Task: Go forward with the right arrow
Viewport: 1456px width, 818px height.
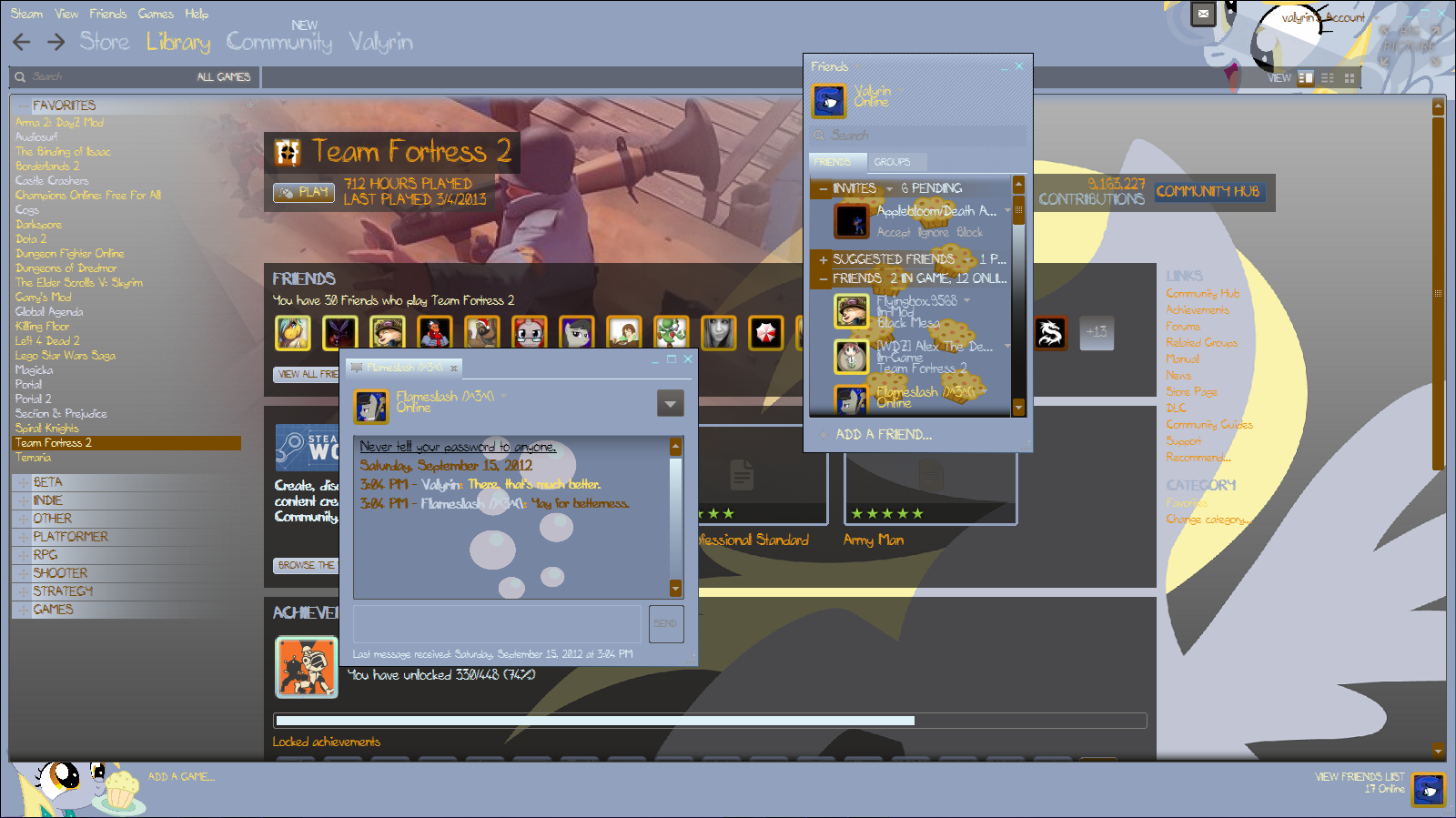Action: pos(56,42)
